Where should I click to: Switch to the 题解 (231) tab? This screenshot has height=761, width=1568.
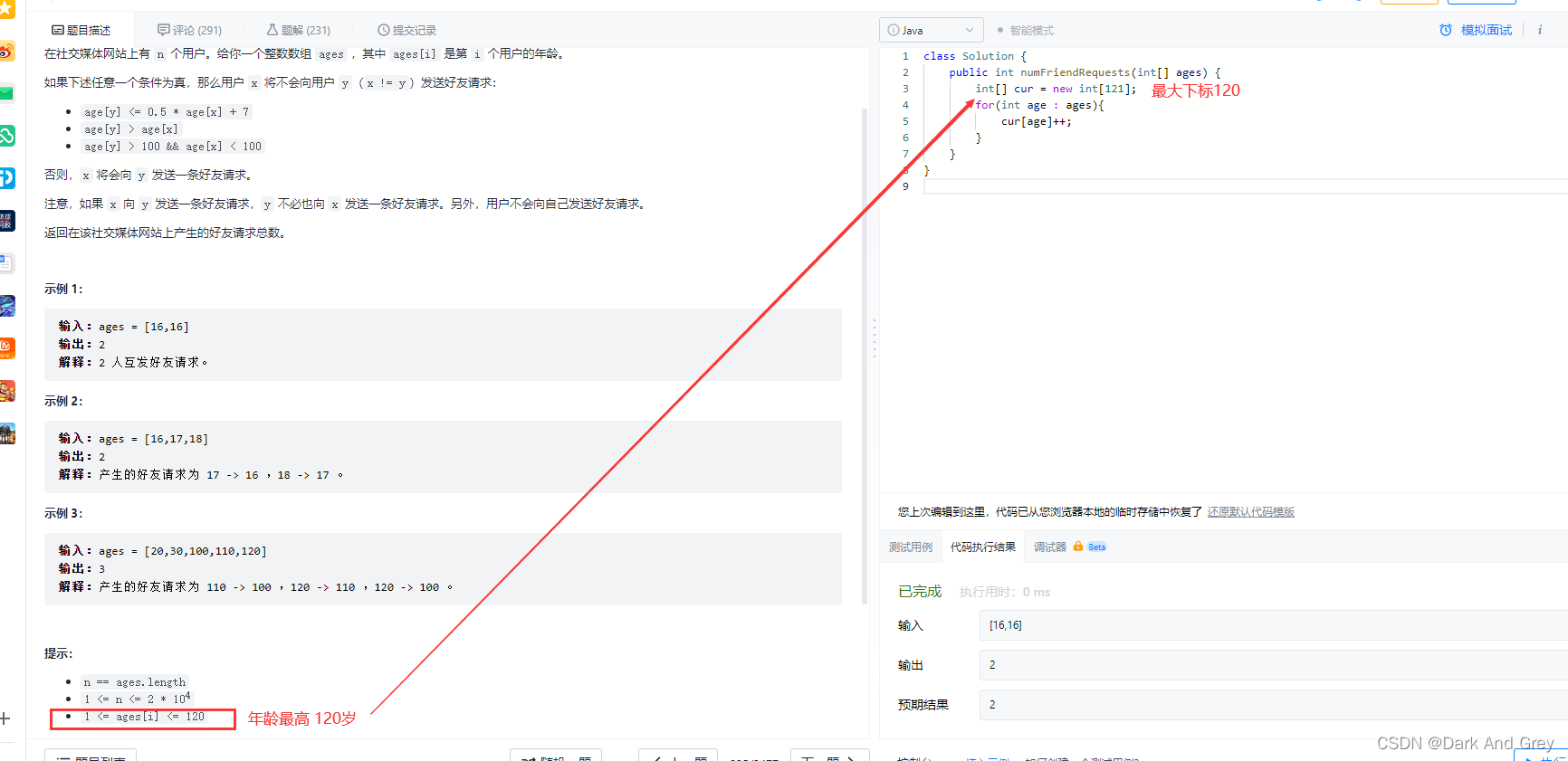pyautogui.click(x=299, y=30)
